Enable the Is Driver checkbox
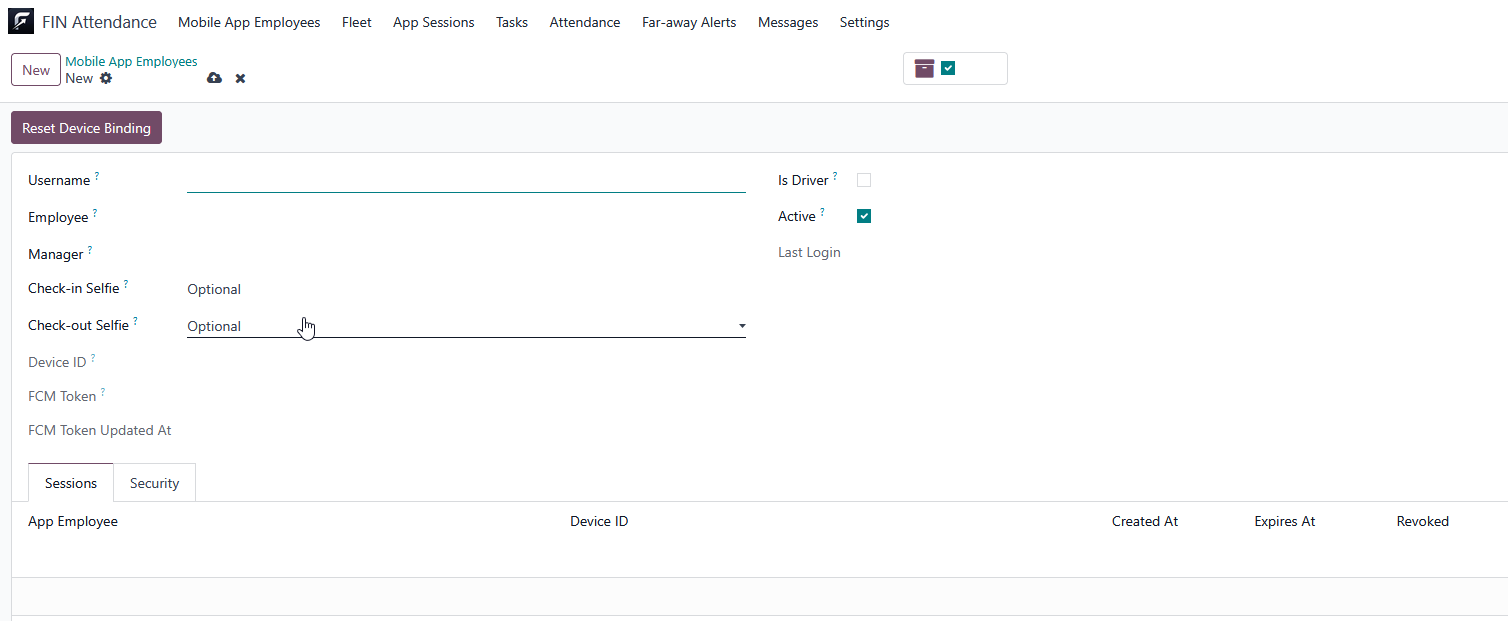 tap(864, 180)
